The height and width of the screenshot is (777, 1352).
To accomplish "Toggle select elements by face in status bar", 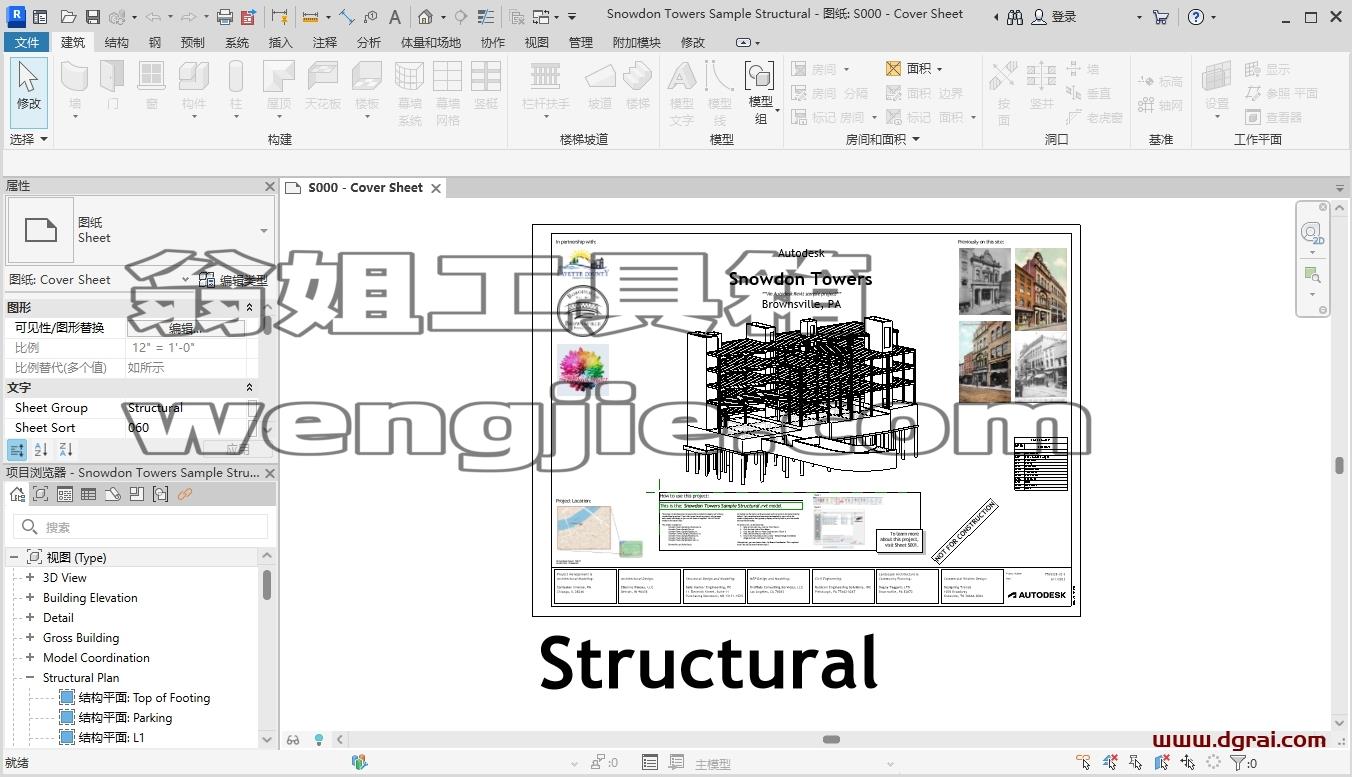I will pos(1162,762).
